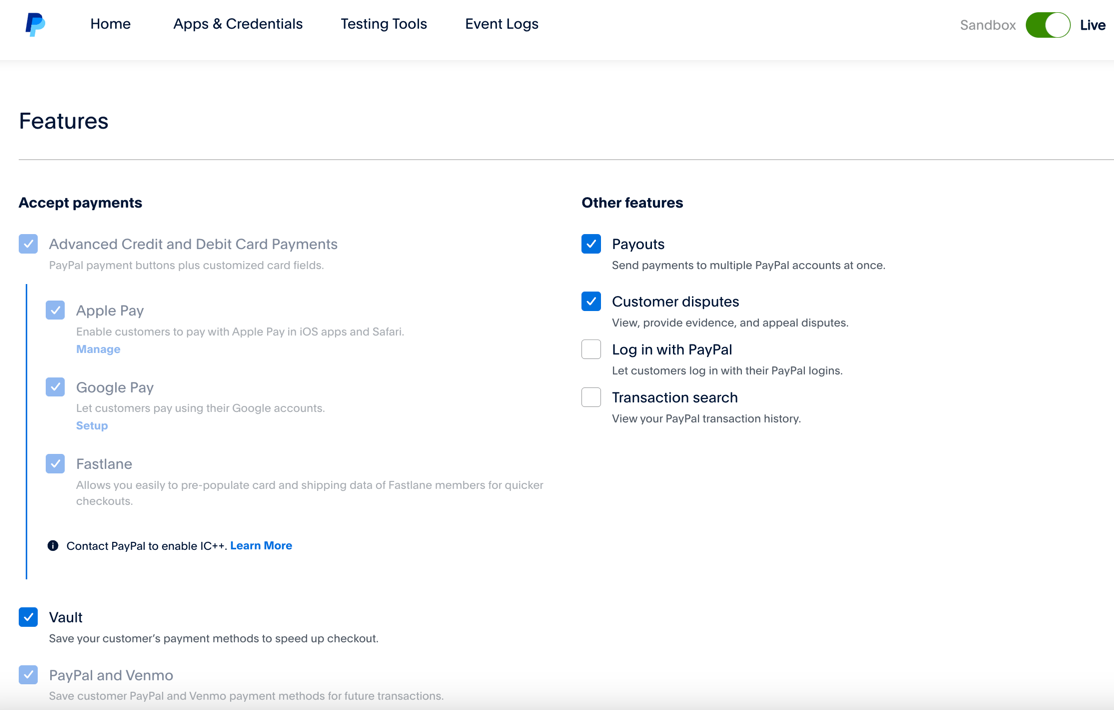The width and height of the screenshot is (1114, 710).
Task: Open the Testing Tools menu
Action: (384, 24)
